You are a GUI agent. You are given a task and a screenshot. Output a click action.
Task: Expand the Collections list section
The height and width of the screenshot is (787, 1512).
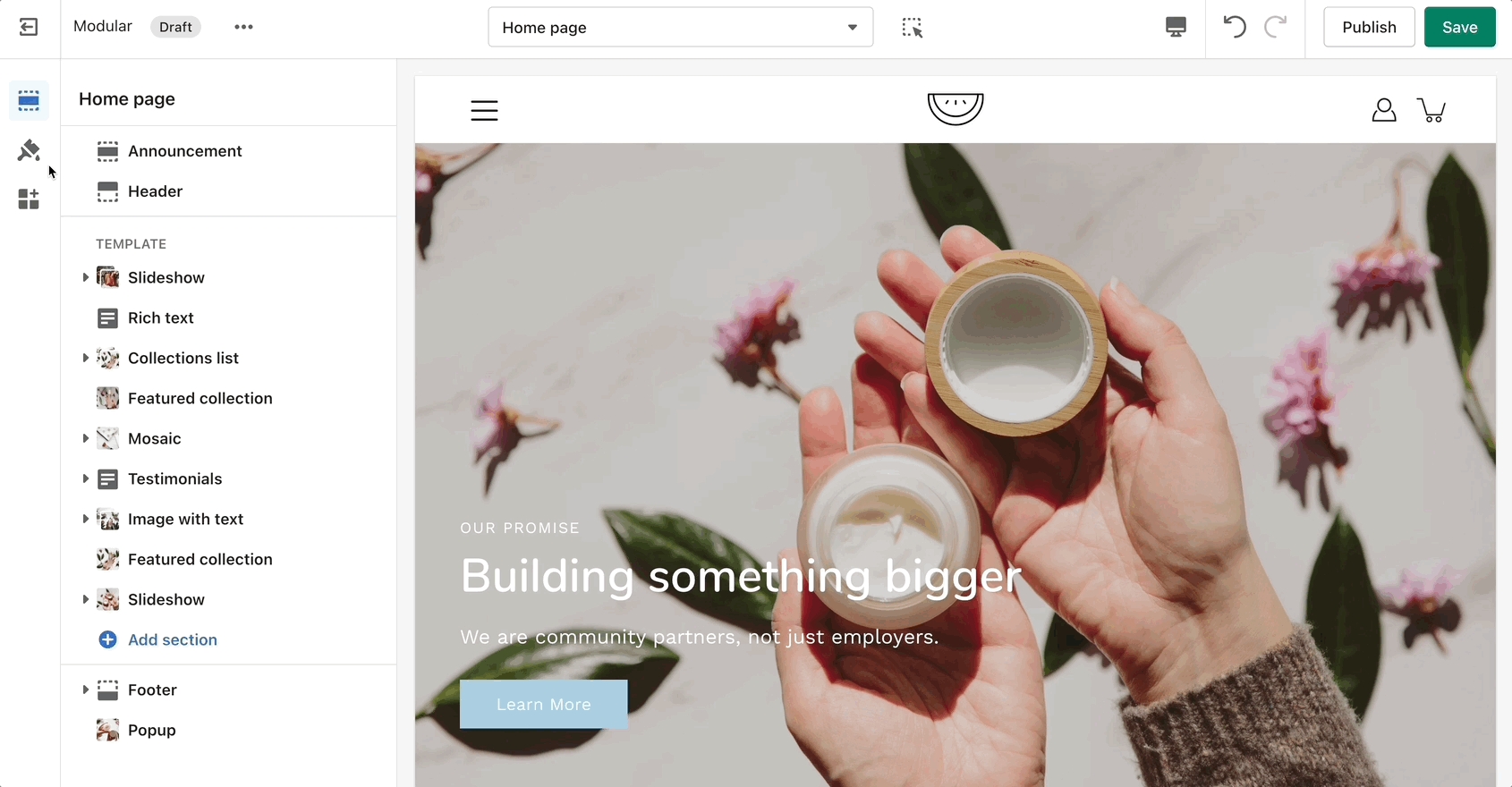85,358
